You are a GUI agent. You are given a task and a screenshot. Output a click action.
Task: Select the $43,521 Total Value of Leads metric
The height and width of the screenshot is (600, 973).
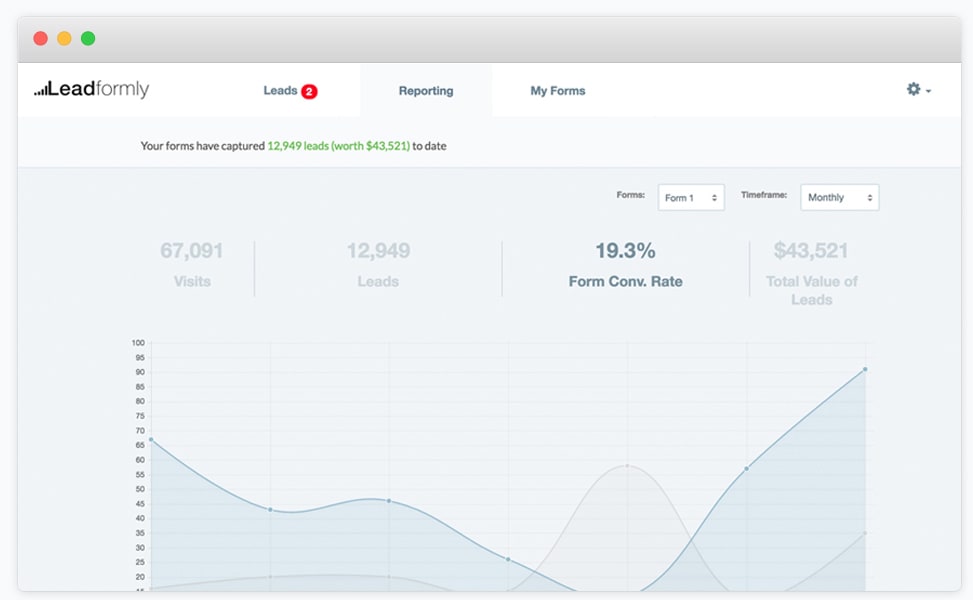tap(811, 273)
